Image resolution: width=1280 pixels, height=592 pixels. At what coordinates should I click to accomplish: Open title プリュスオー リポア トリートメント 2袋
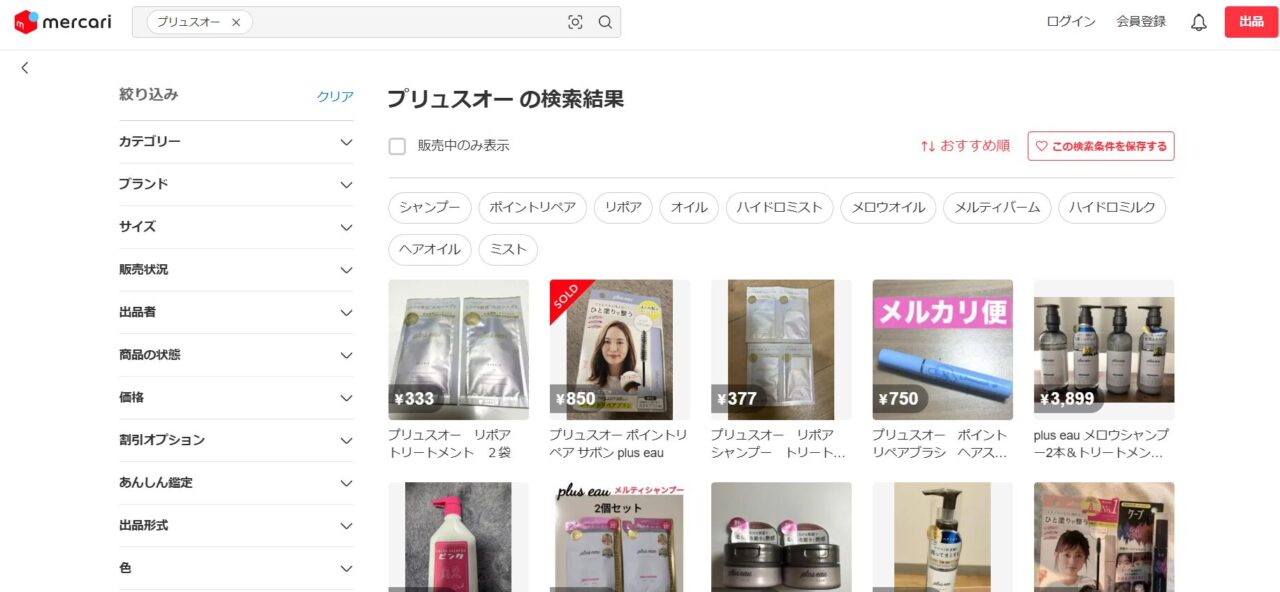tap(450, 444)
